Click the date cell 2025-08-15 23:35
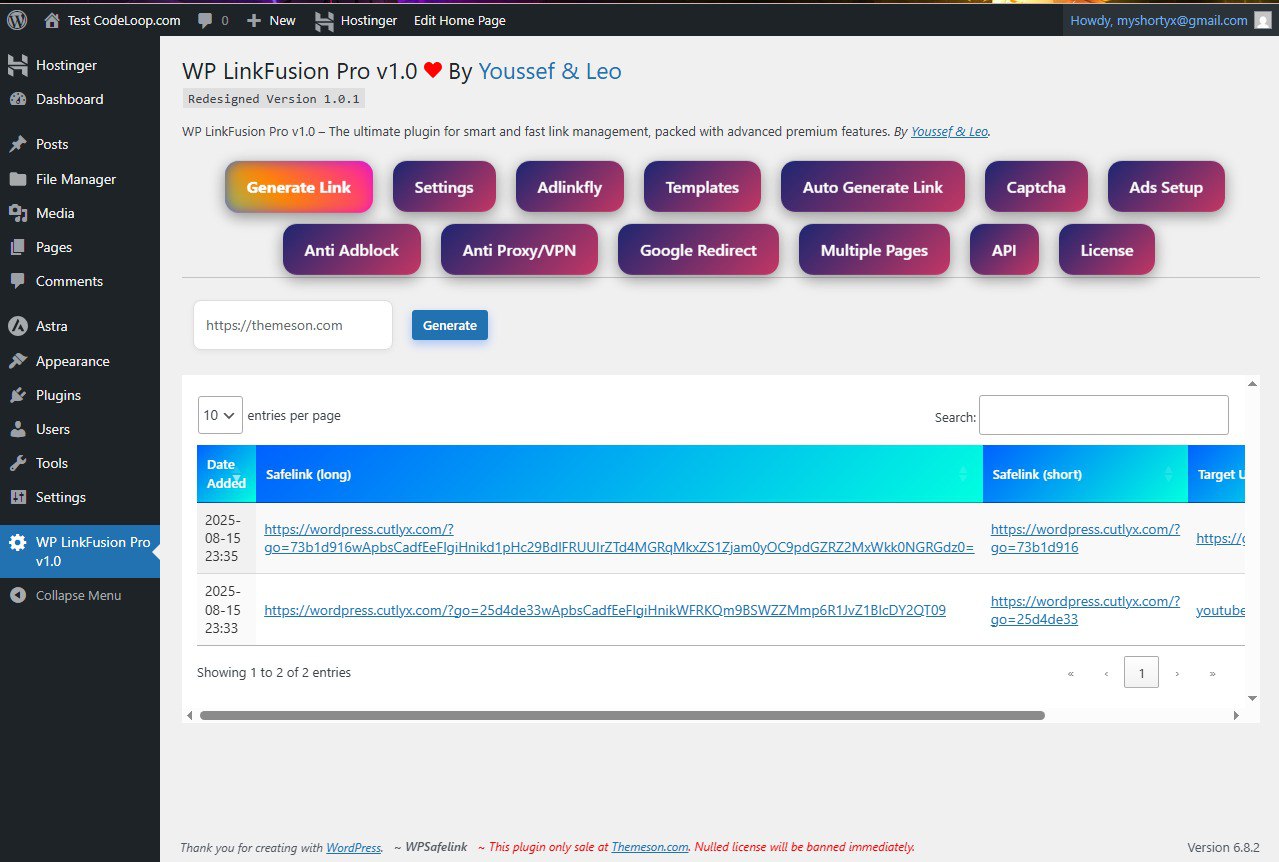The width and height of the screenshot is (1279, 862). click(x=226, y=538)
